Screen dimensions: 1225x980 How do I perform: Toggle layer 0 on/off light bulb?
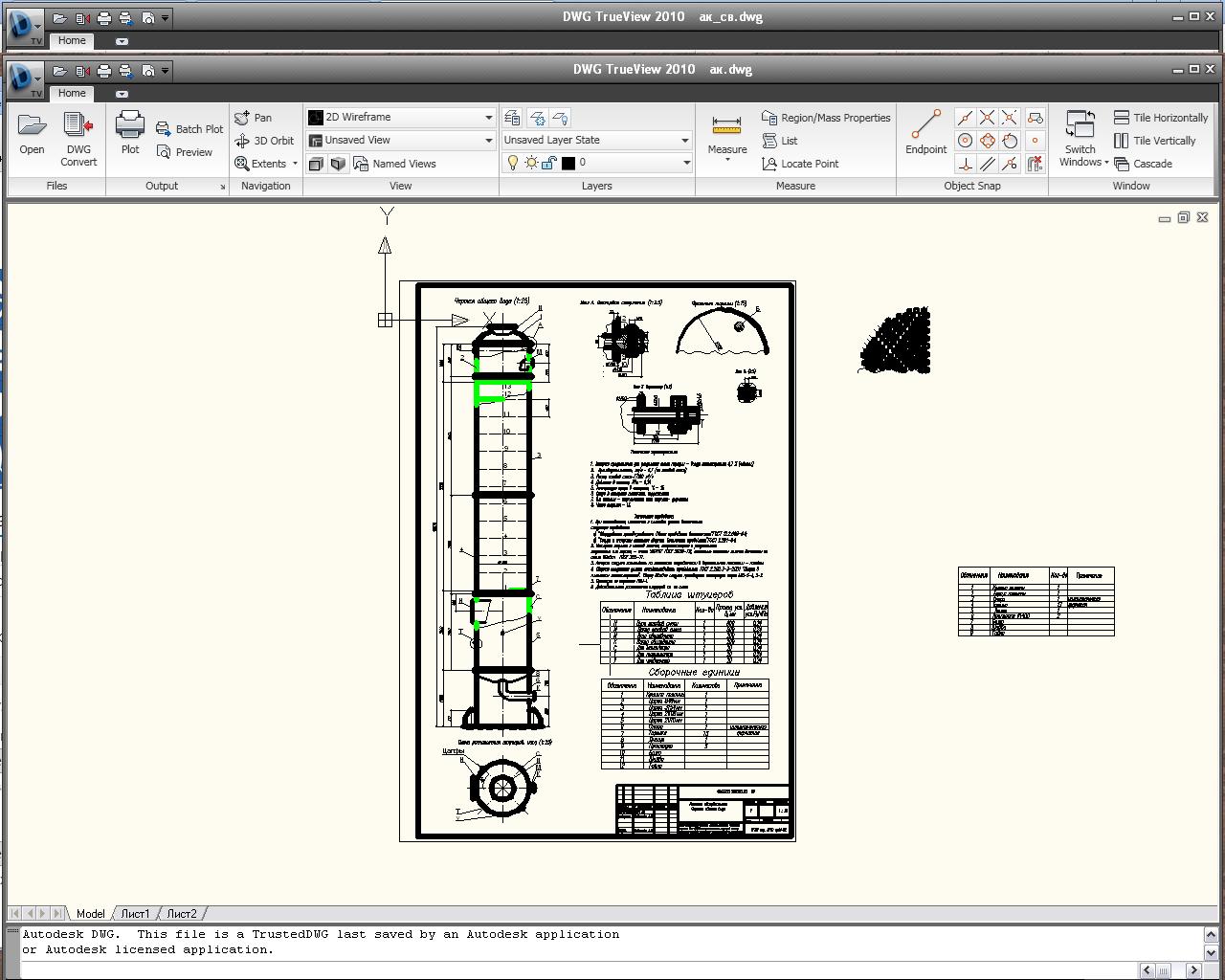click(513, 163)
